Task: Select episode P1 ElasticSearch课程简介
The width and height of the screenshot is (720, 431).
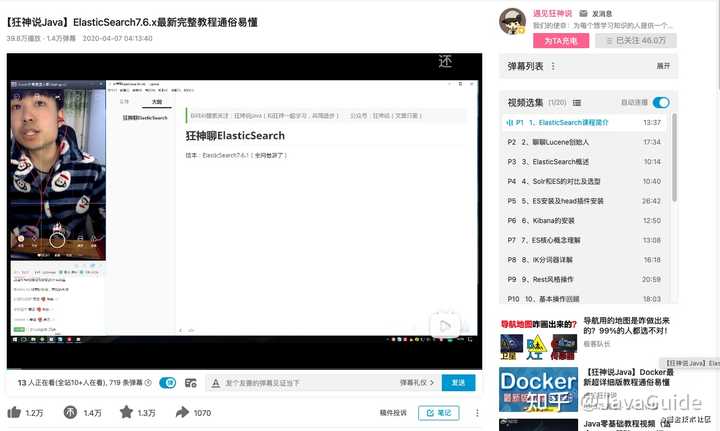Action: tap(583, 123)
